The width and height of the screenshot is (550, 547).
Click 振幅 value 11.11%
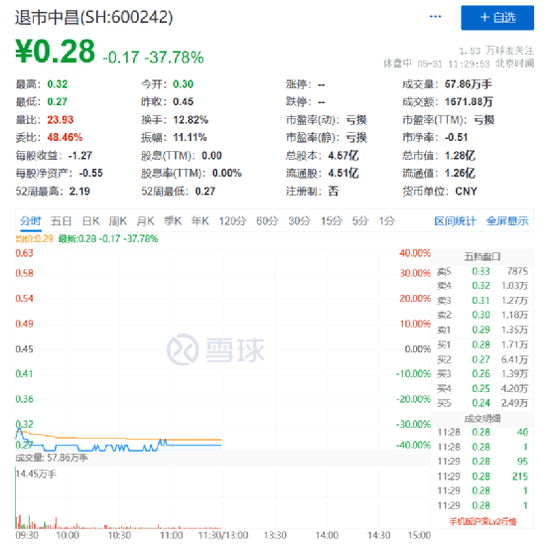click(190, 137)
